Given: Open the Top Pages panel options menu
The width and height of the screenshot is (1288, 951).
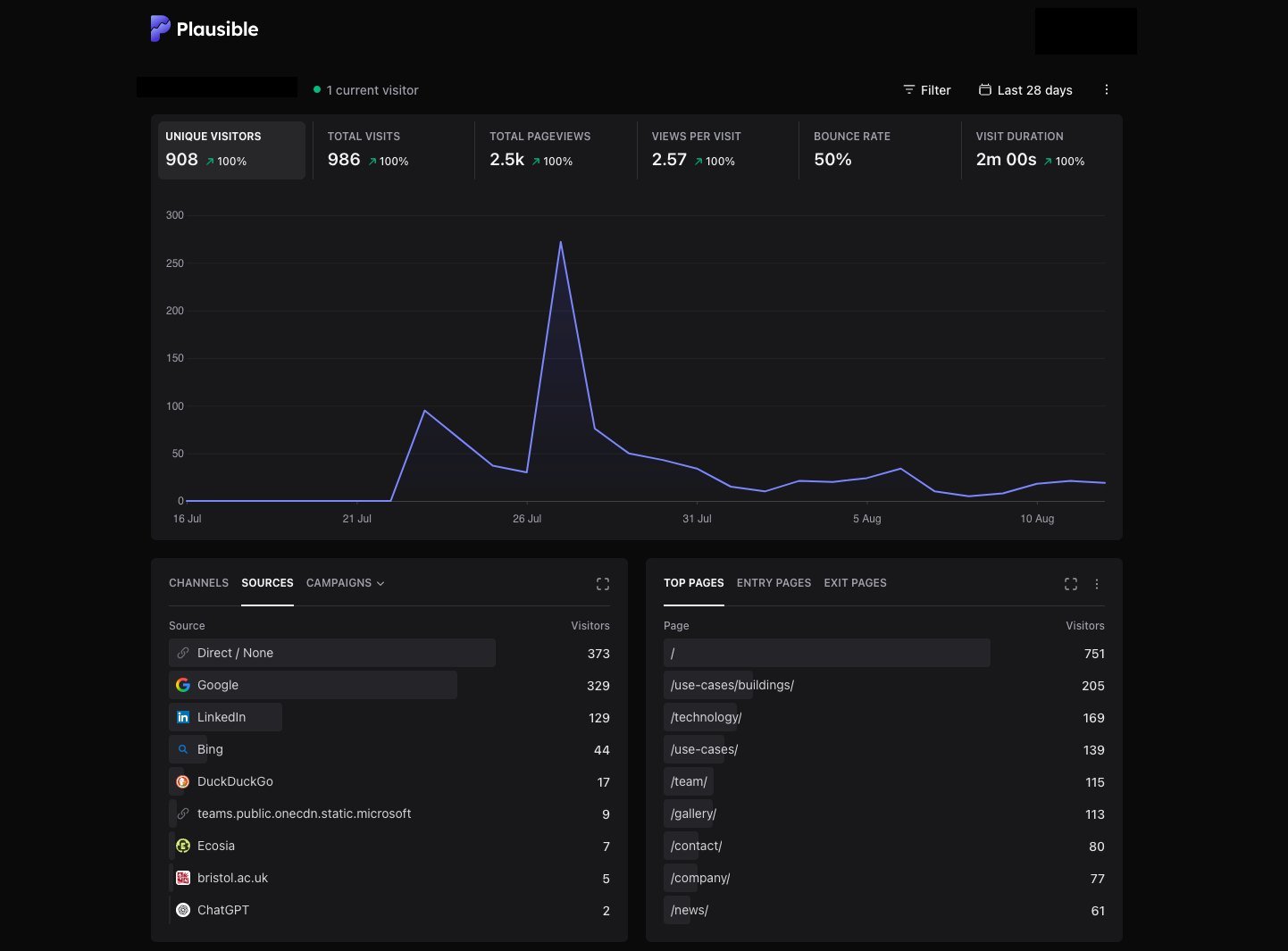Looking at the screenshot, I should [1097, 584].
